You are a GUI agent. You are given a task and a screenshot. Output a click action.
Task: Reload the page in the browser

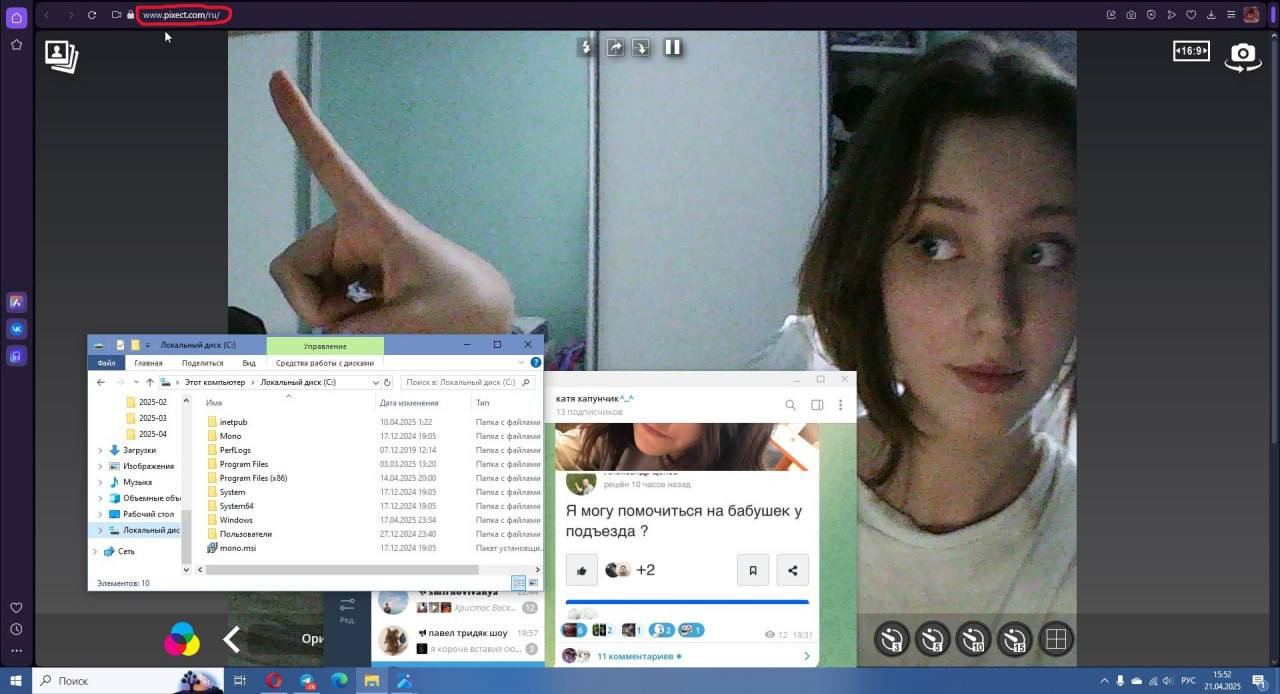click(92, 15)
